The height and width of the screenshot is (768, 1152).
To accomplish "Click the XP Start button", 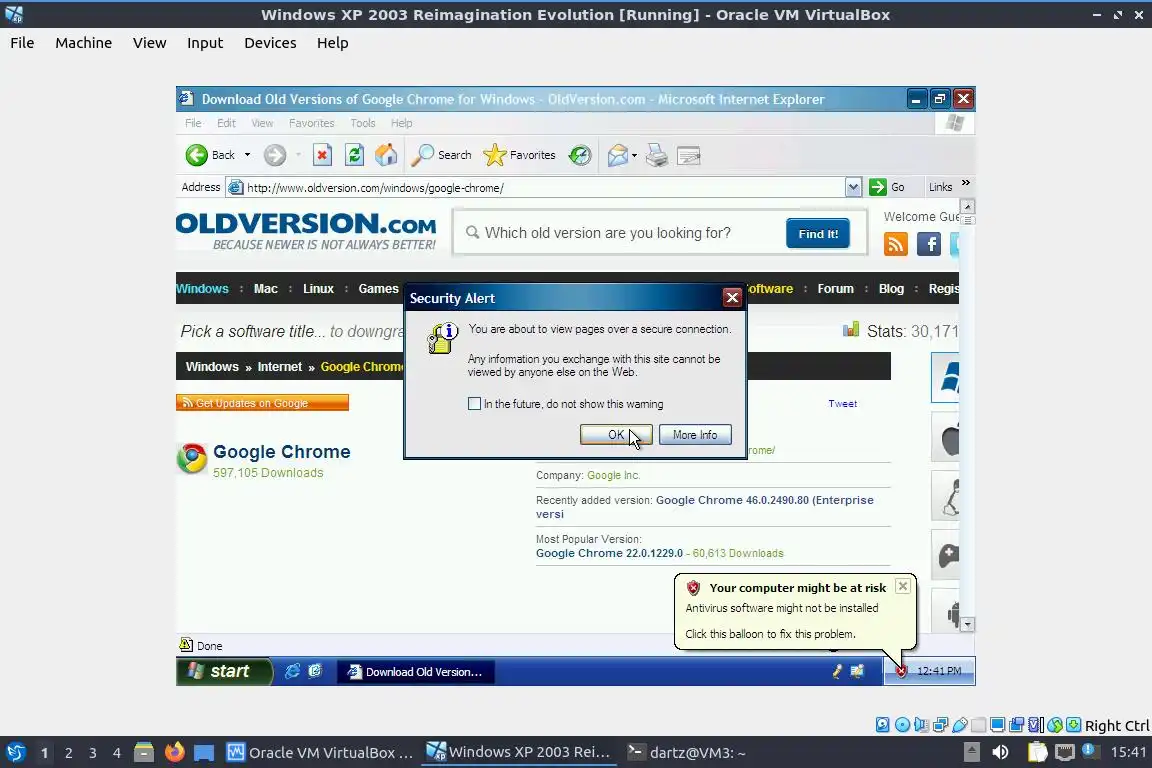I will click(223, 671).
